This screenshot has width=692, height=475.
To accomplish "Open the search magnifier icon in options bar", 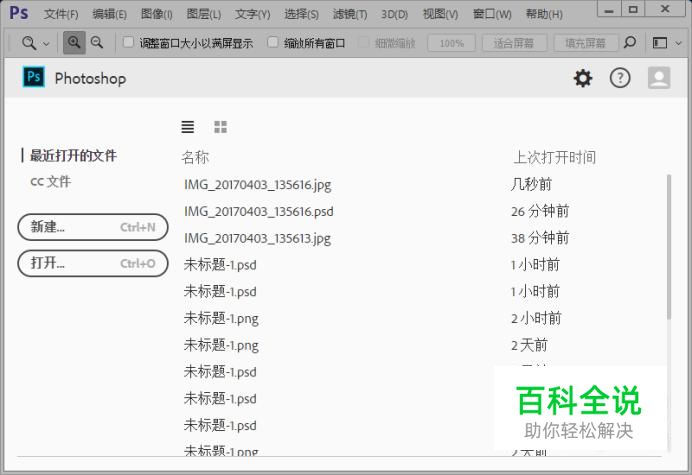I will (630, 42).
